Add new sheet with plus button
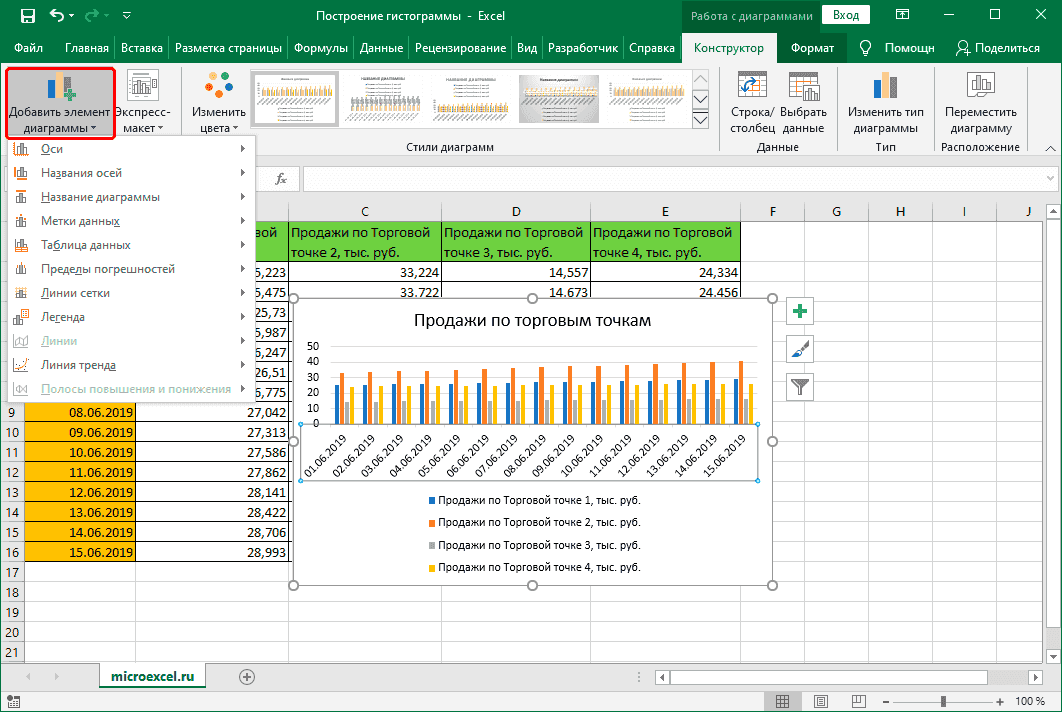Viewport: 1062px width, 712px height. pyautogui.click(x=247, y=677)
